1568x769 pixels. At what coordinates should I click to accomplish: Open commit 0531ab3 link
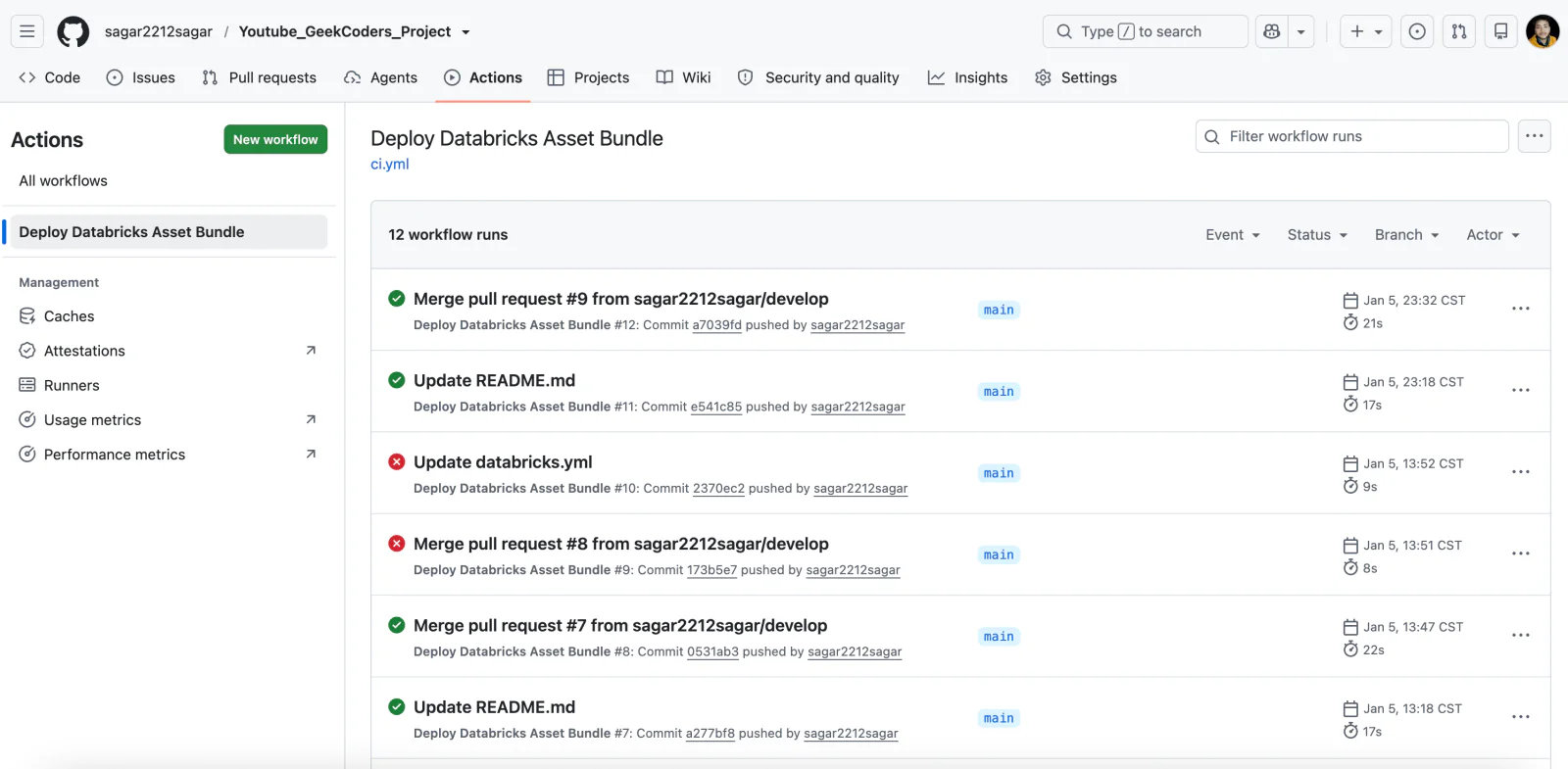(x=712, y=651)
